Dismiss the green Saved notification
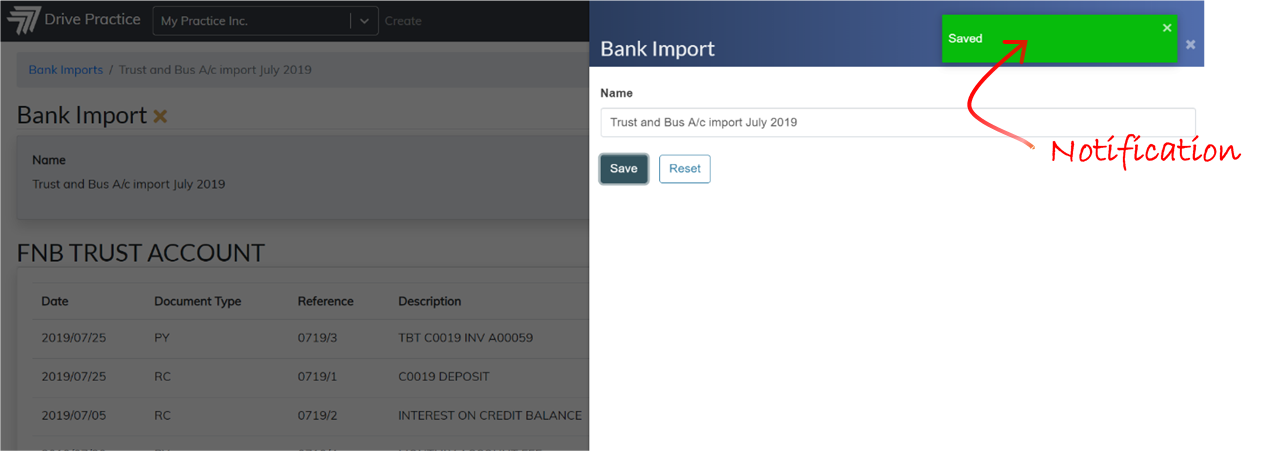The image size is (1265, 452). point(1166,28)
